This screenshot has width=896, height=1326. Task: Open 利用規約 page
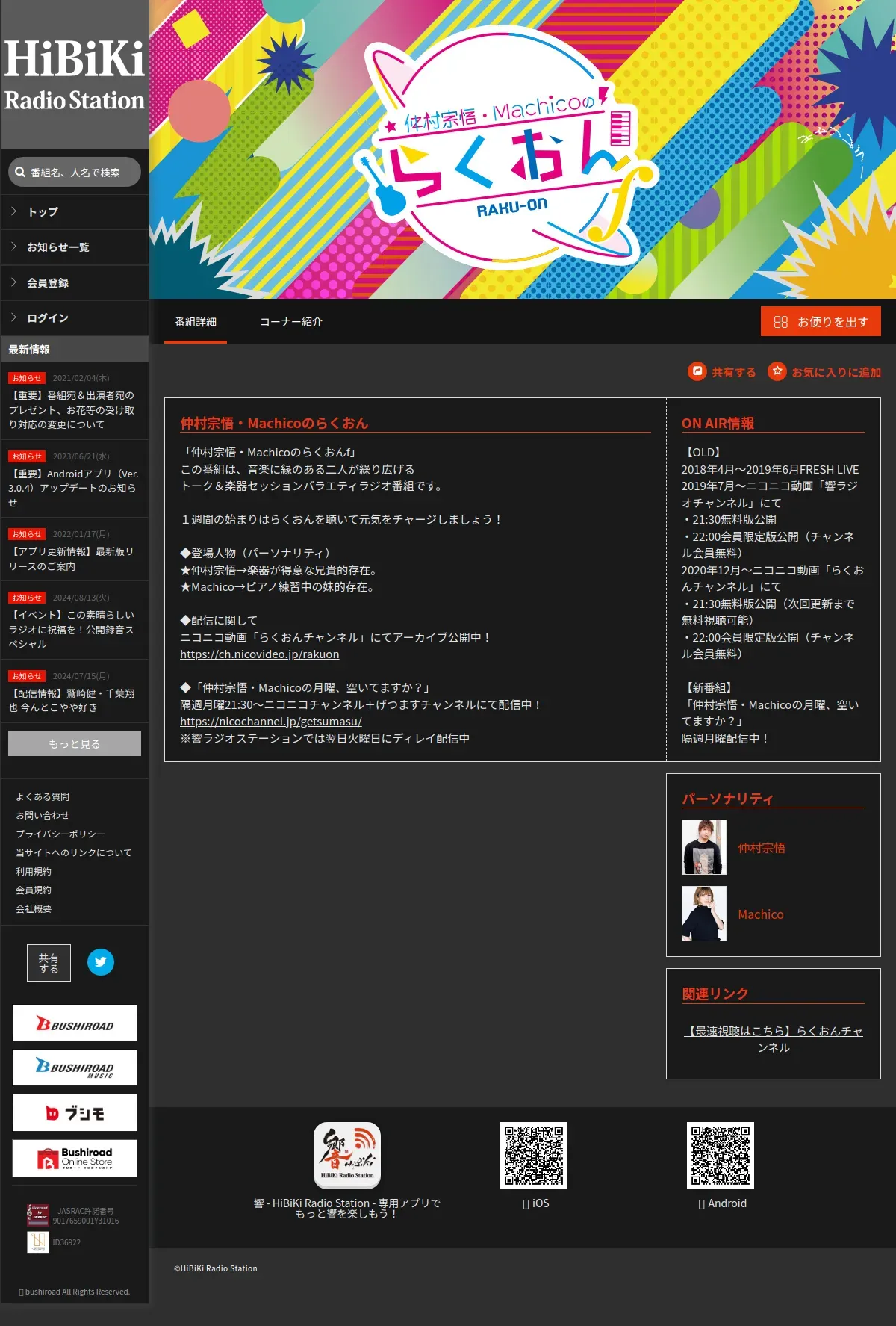point(34,872)
